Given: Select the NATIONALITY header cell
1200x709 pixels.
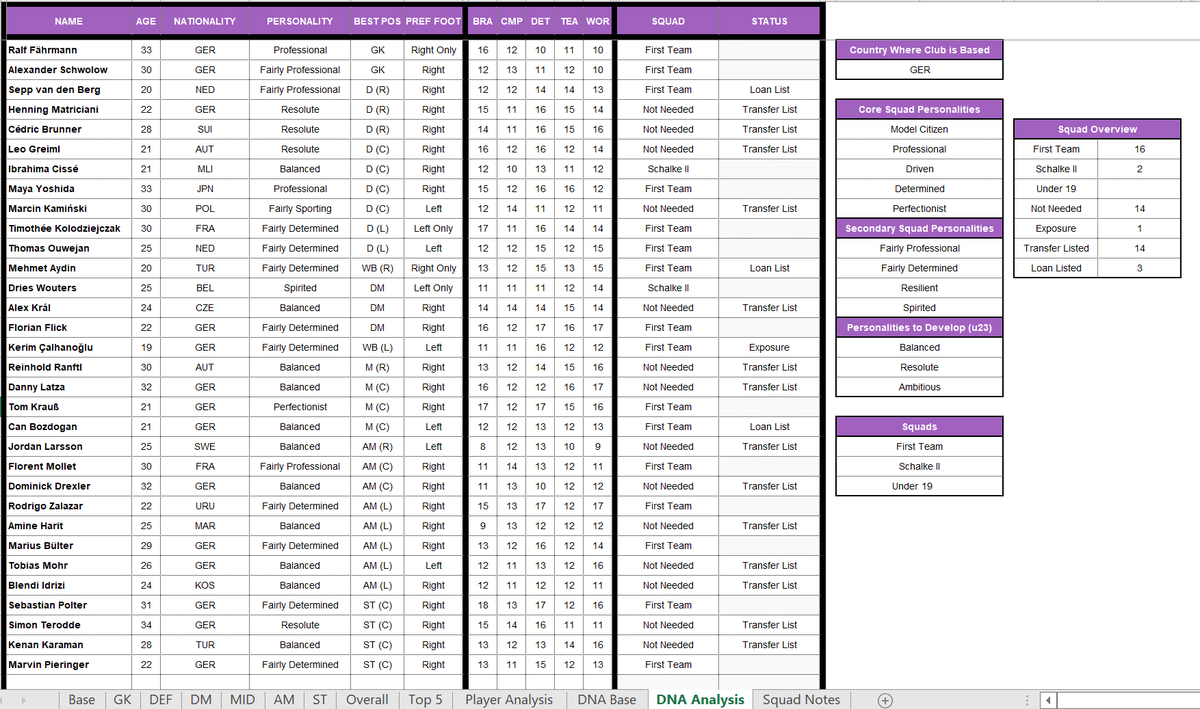Looking at the screenshot, I should pyautogui.click(x=205, y=21).
